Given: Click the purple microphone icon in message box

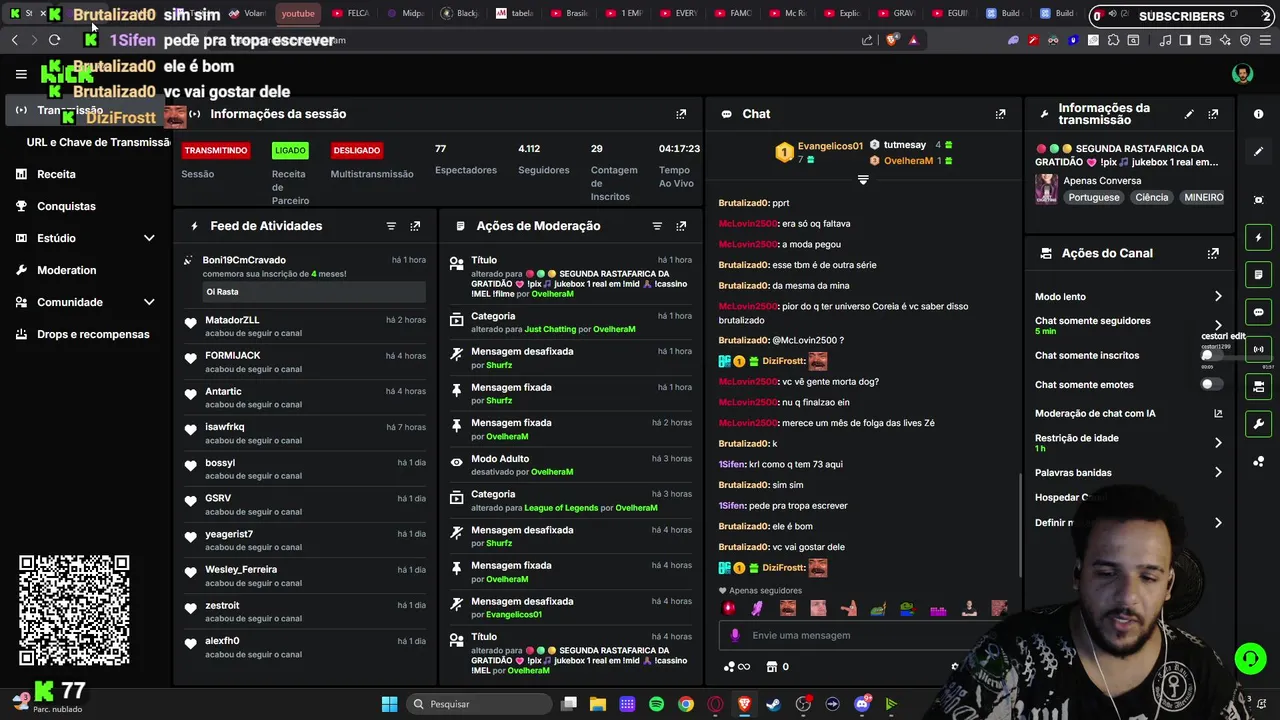Looking at the screenshot, I should [735, 635].
